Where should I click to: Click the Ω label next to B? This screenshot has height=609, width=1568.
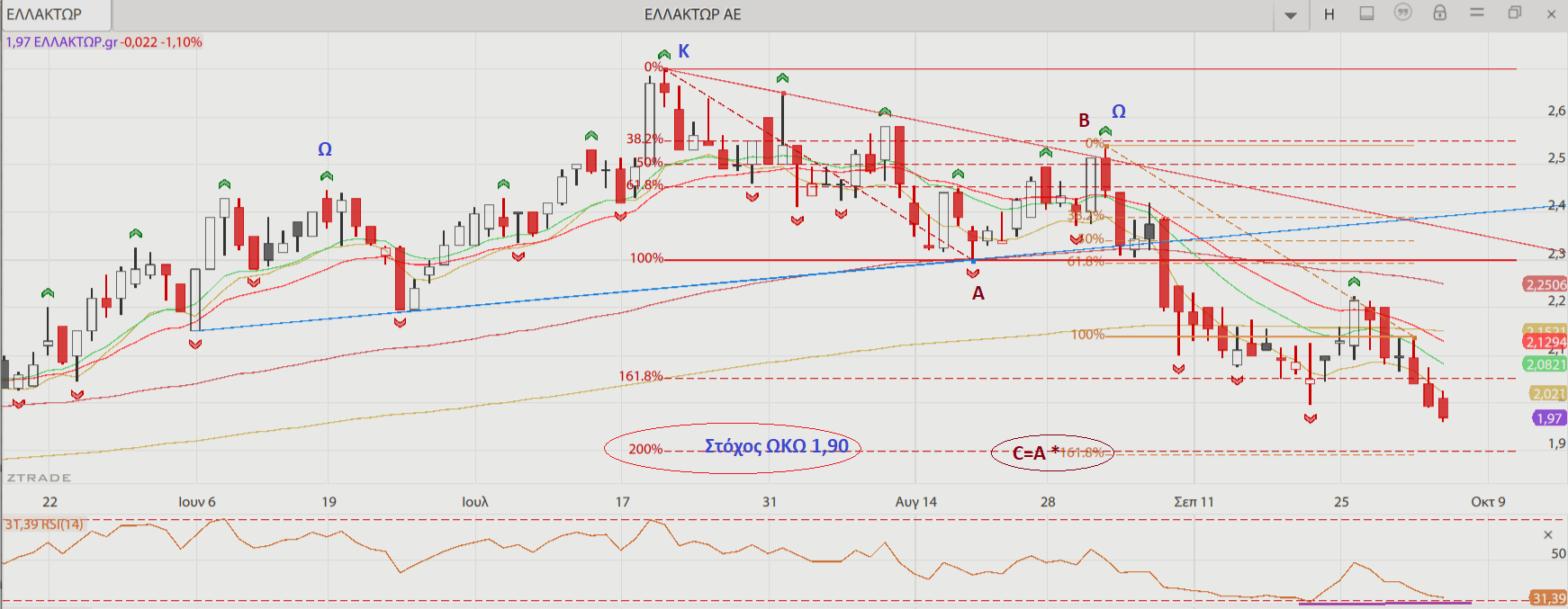click(x=1119, y=112)
